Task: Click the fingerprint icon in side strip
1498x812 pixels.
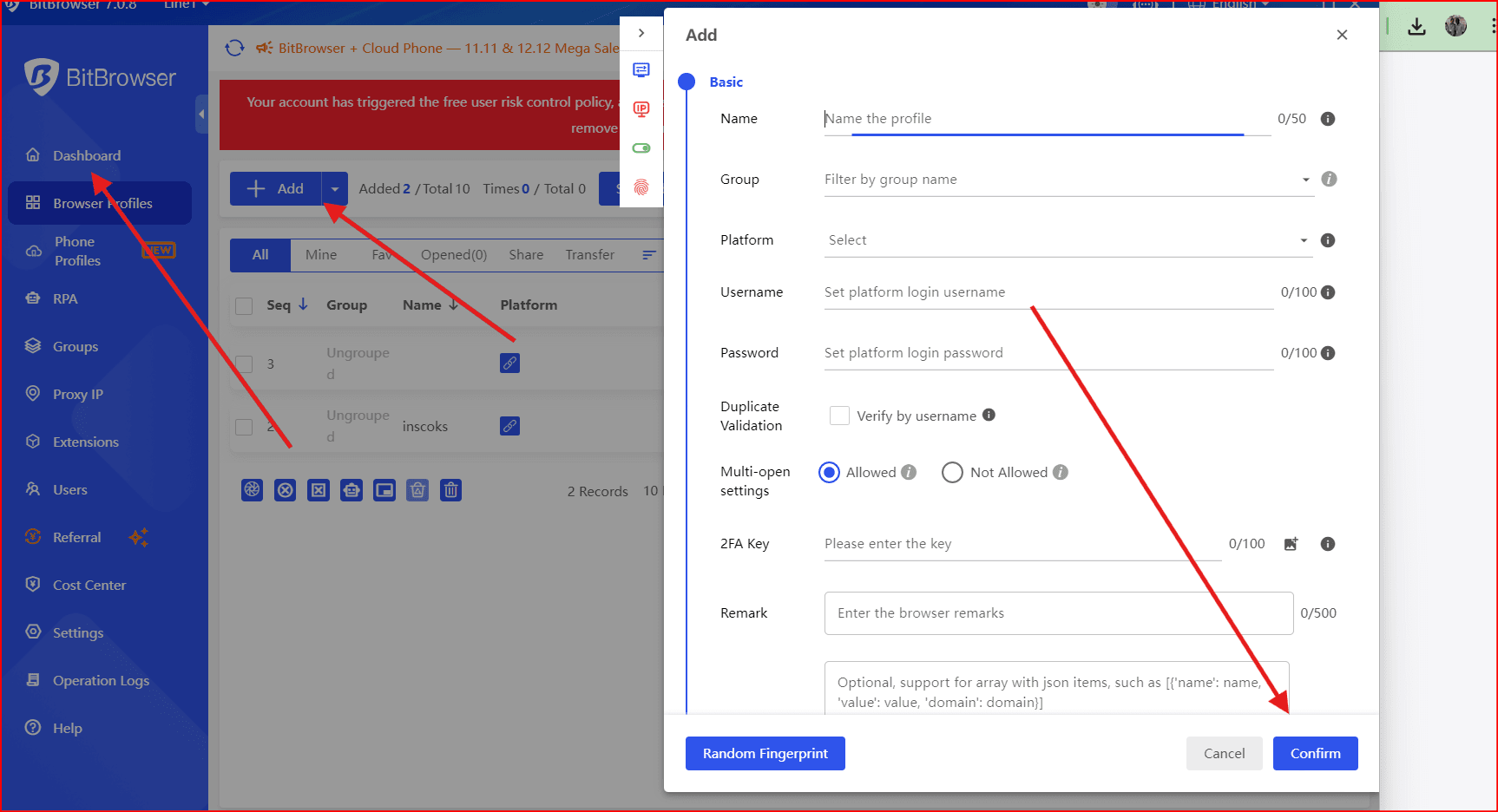Action: tap(641, 187)
